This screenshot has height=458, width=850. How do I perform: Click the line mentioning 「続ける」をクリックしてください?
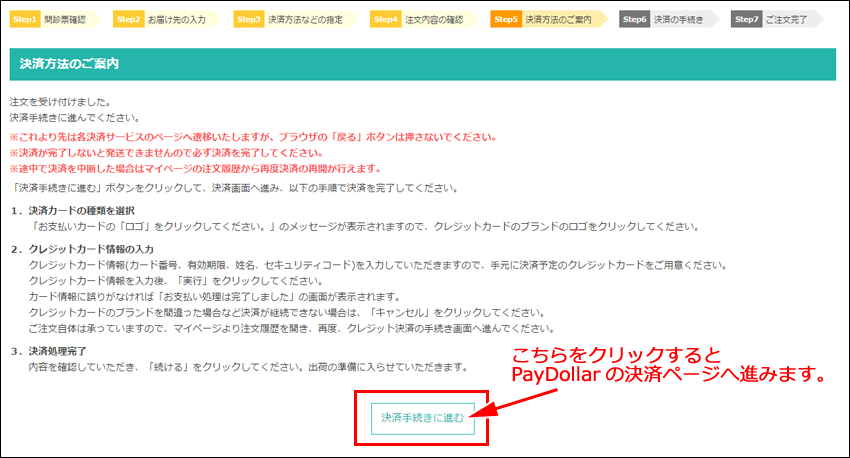point(249,367)
